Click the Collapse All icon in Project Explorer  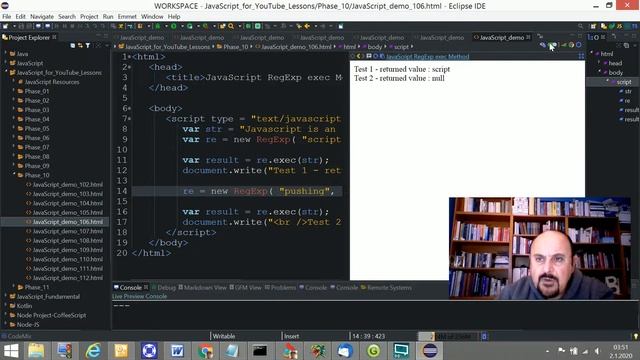pyautogui.click(x=73, y=46)
